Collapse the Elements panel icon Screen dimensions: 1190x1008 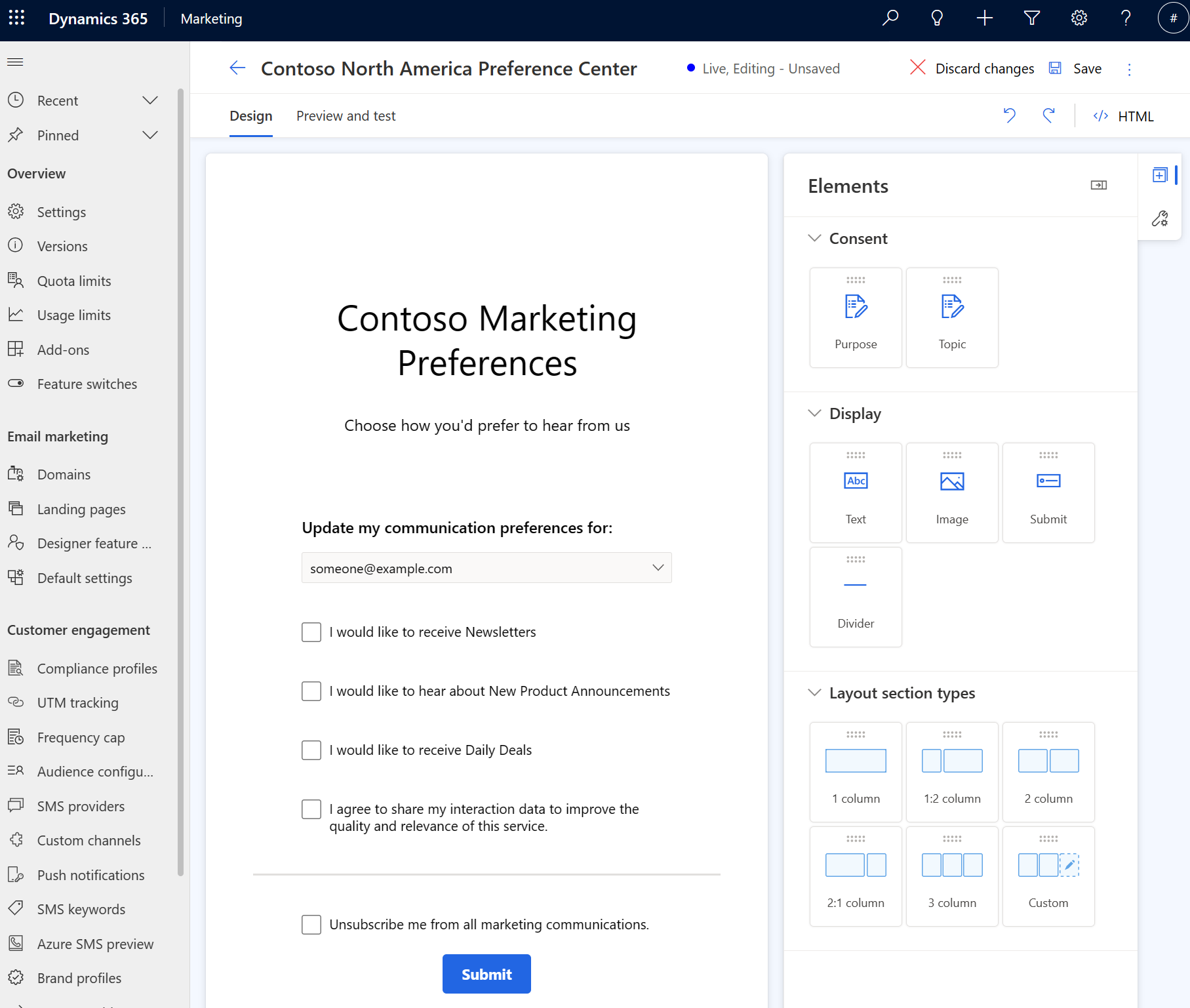coord(1099,186)
